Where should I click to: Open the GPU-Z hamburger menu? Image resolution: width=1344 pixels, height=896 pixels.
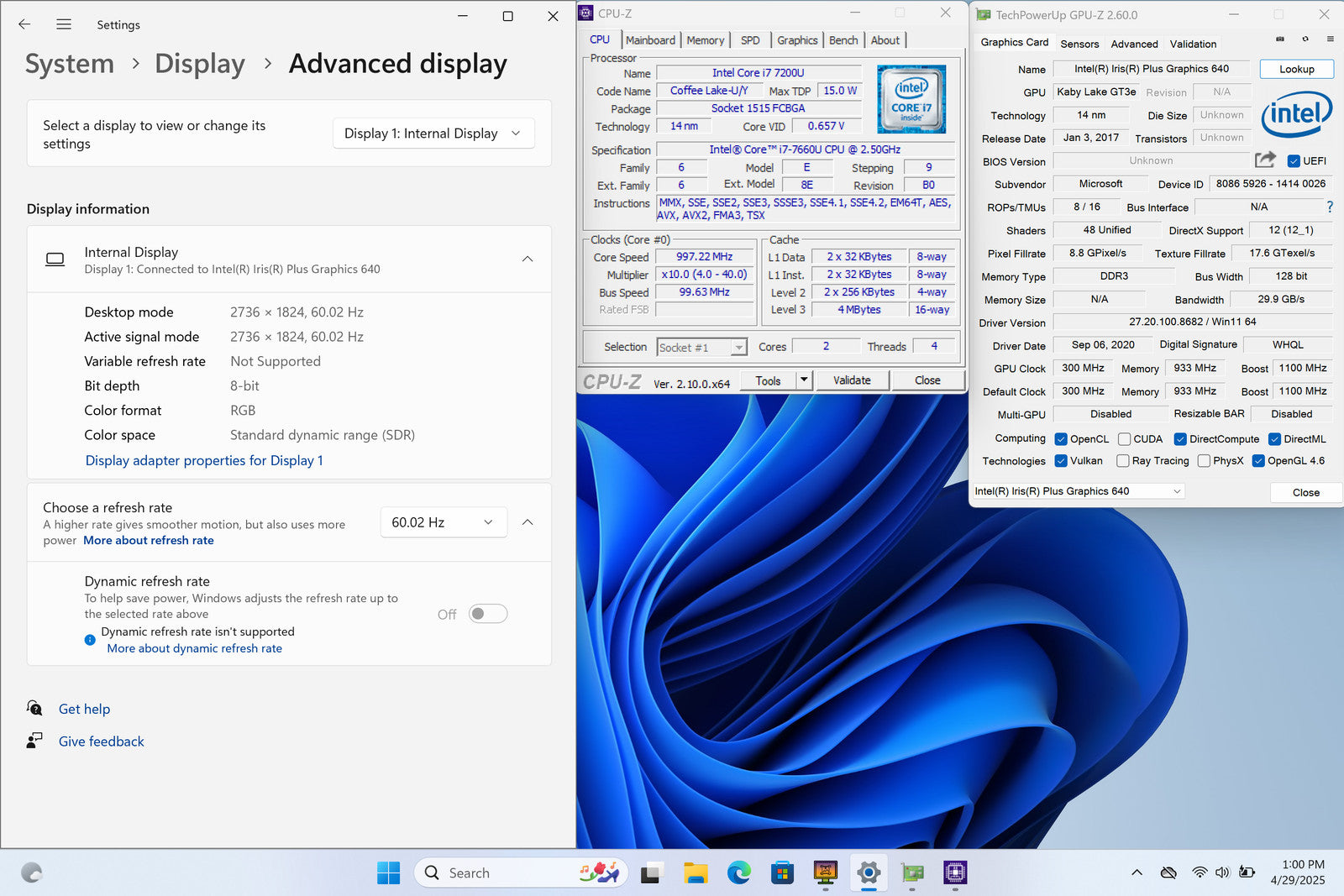1330,39
